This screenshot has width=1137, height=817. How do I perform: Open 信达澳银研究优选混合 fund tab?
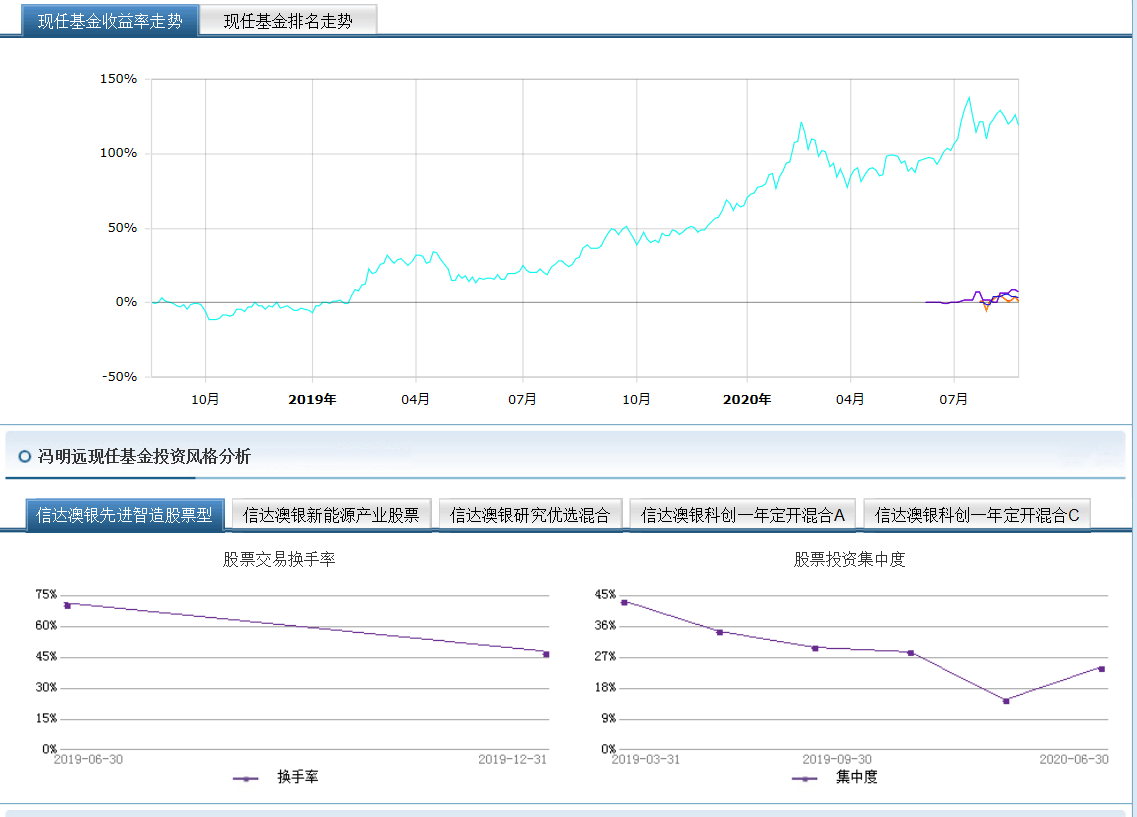click(x=530, y=515)
